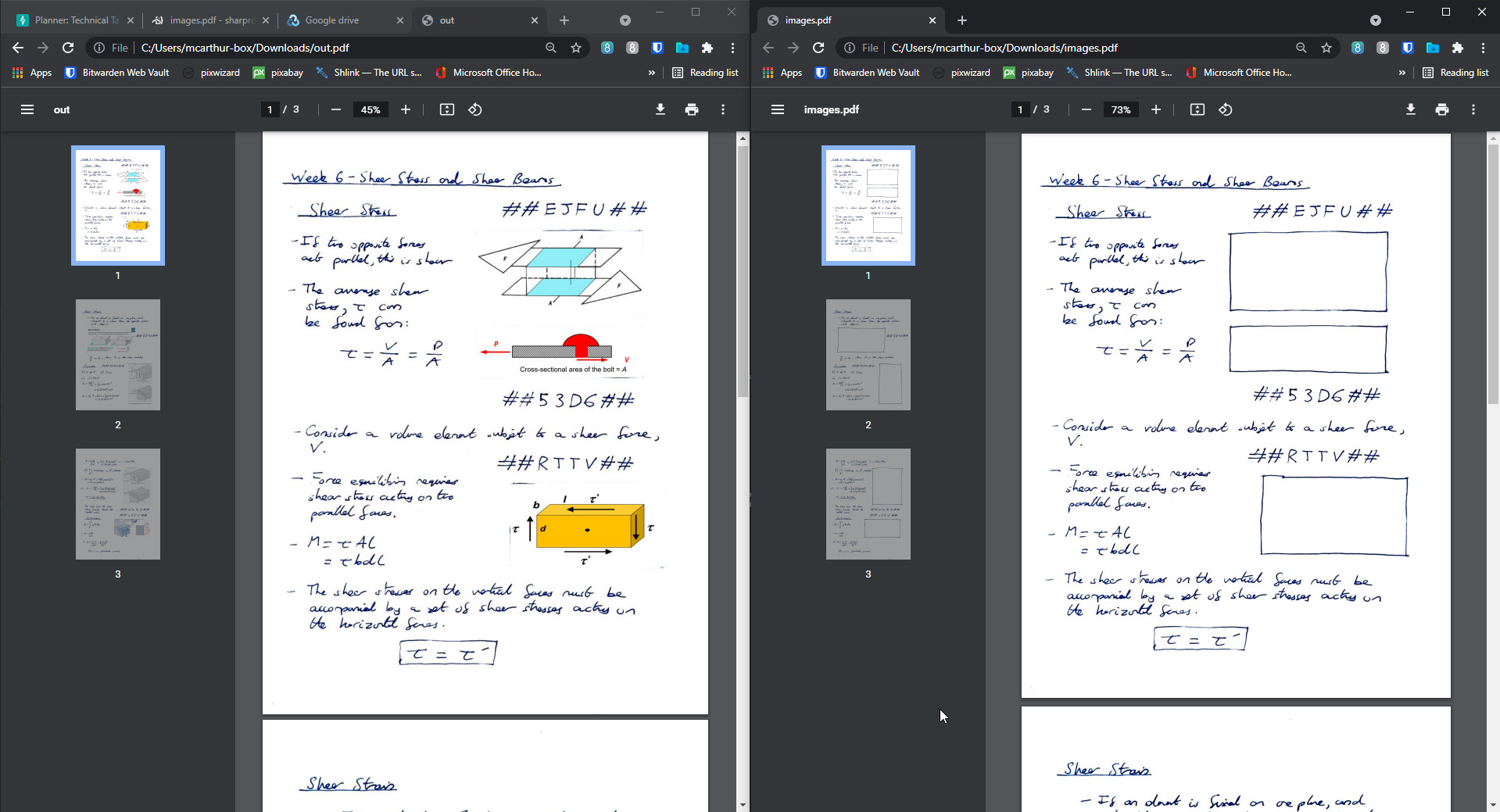Download the out.pdf document
The height and width of the screenshot is (812, 1500).
660,109
